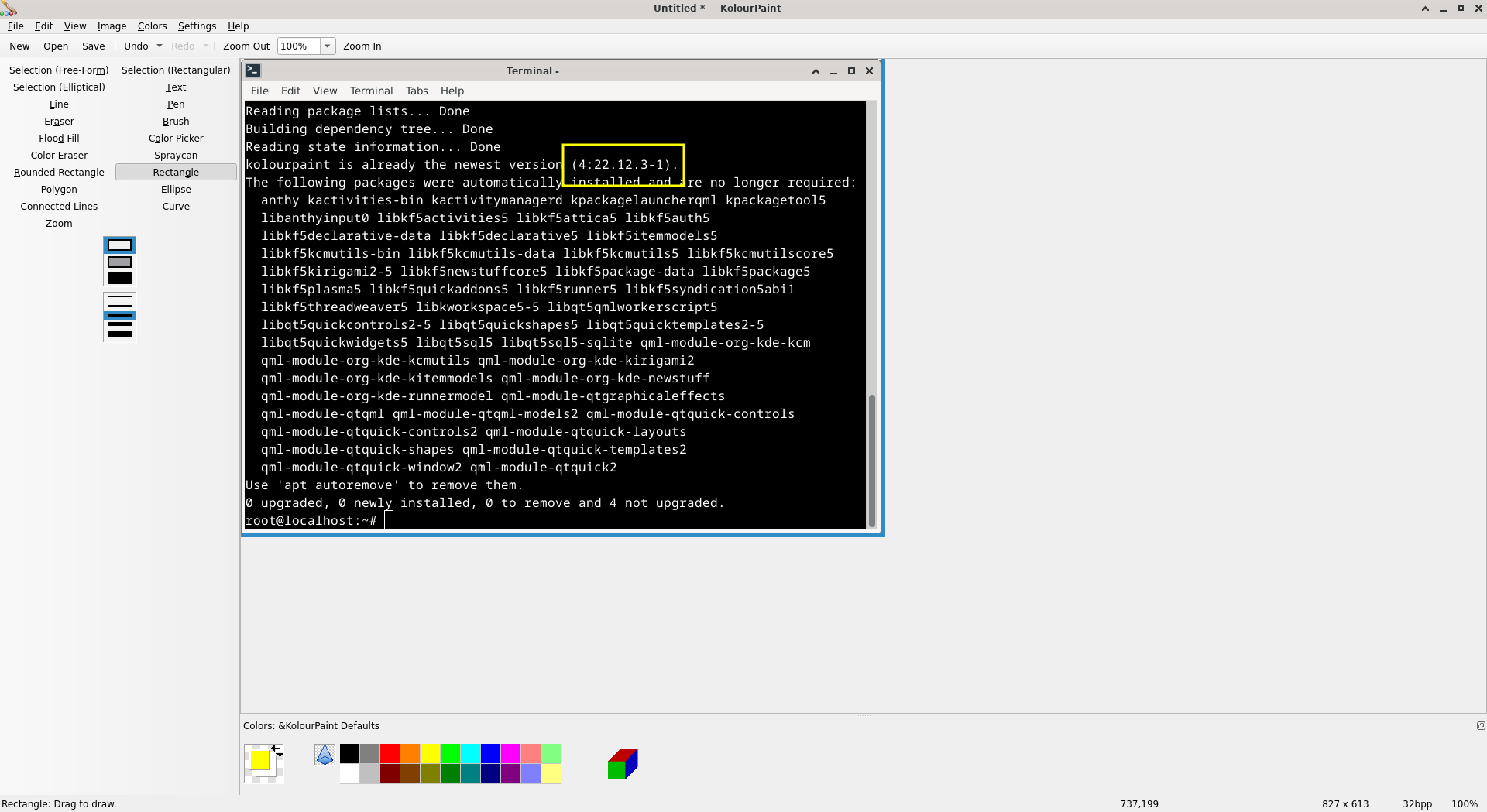This screenshot has height=812, width=1487.
Task: Pick the orange palette swatch
Action: [x=410, y=754]
